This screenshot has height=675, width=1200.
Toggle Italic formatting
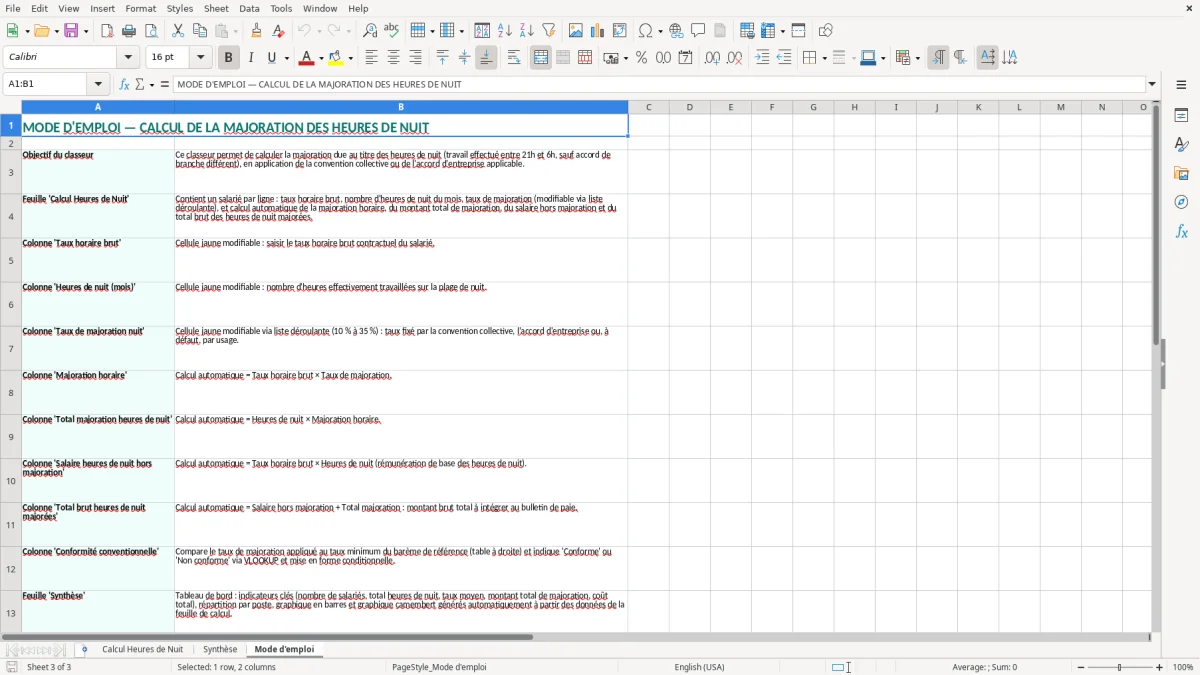(x=251, y=58)
